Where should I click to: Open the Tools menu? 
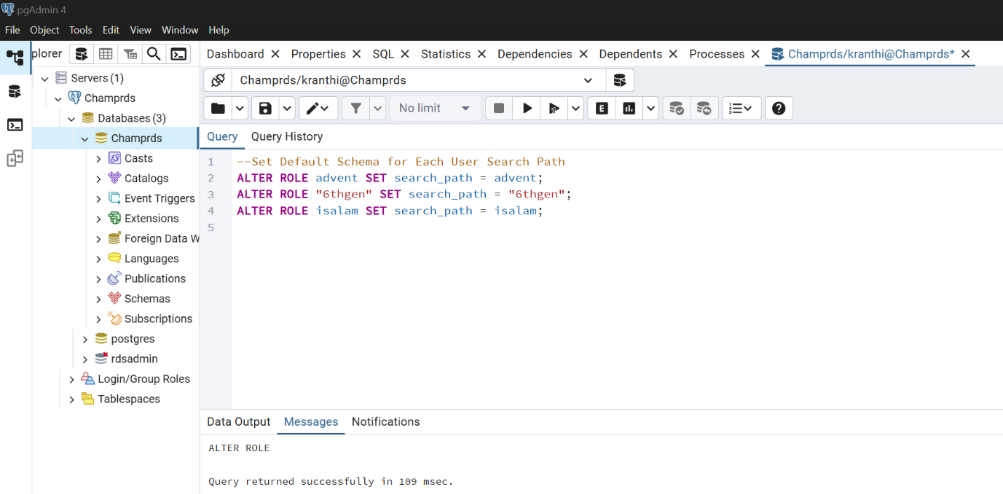[81, 30]
